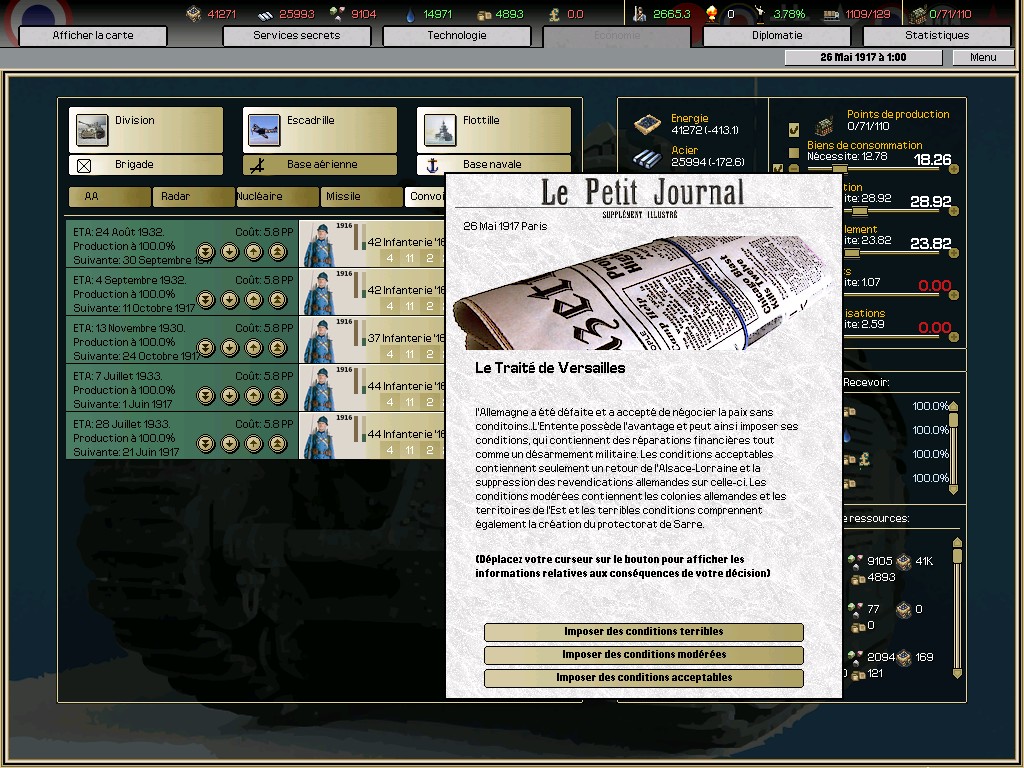
Task: Open the Services secrets screen
Action: click(296, 35)
